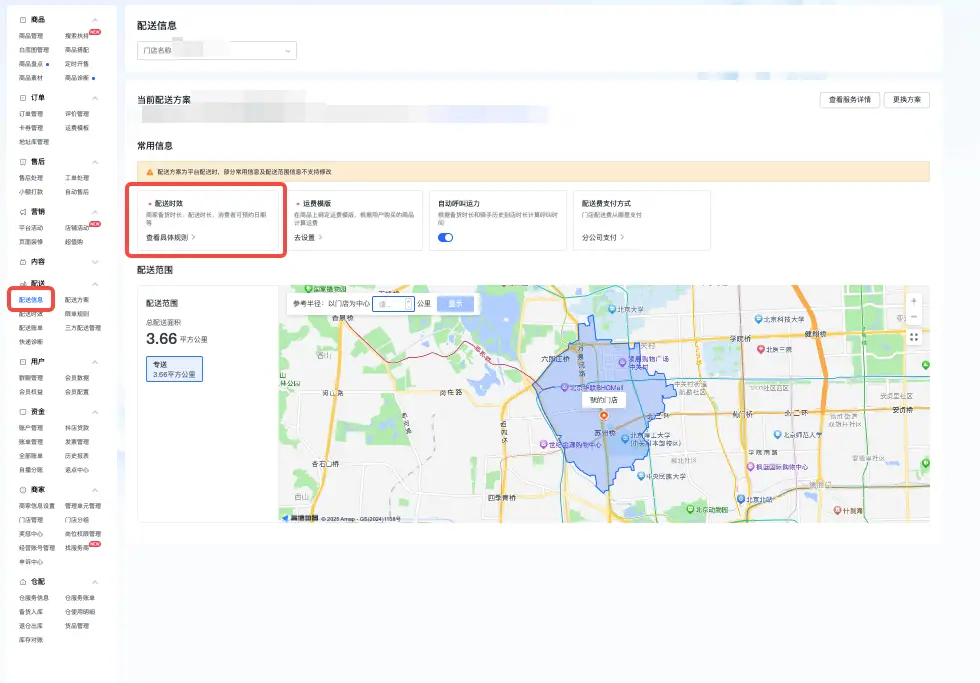The image size is (980, 683).
Task: Open 会员数据 in the sidebar
Action: pos(77,378)
